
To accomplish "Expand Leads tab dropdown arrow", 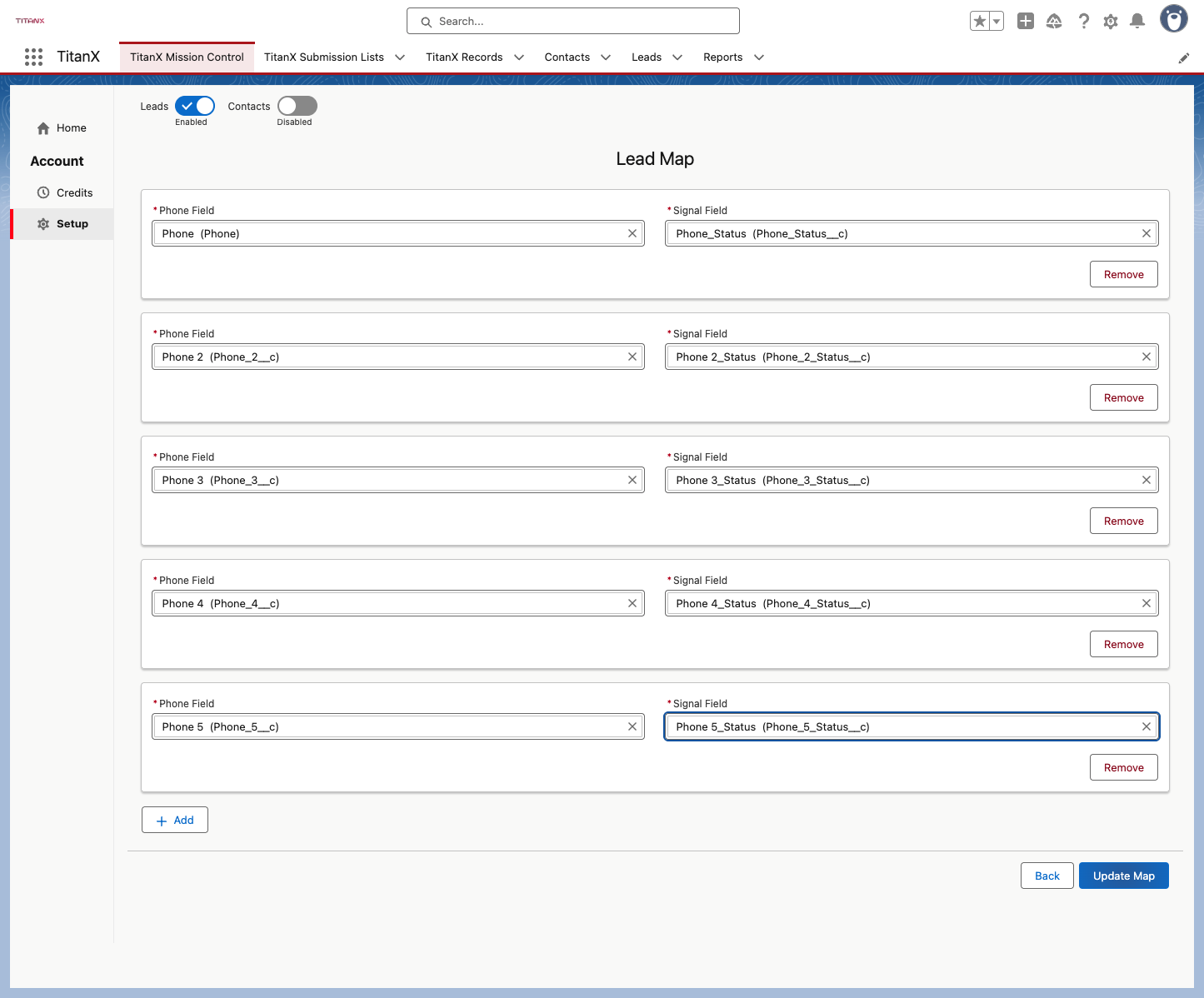I will (677, 57).
